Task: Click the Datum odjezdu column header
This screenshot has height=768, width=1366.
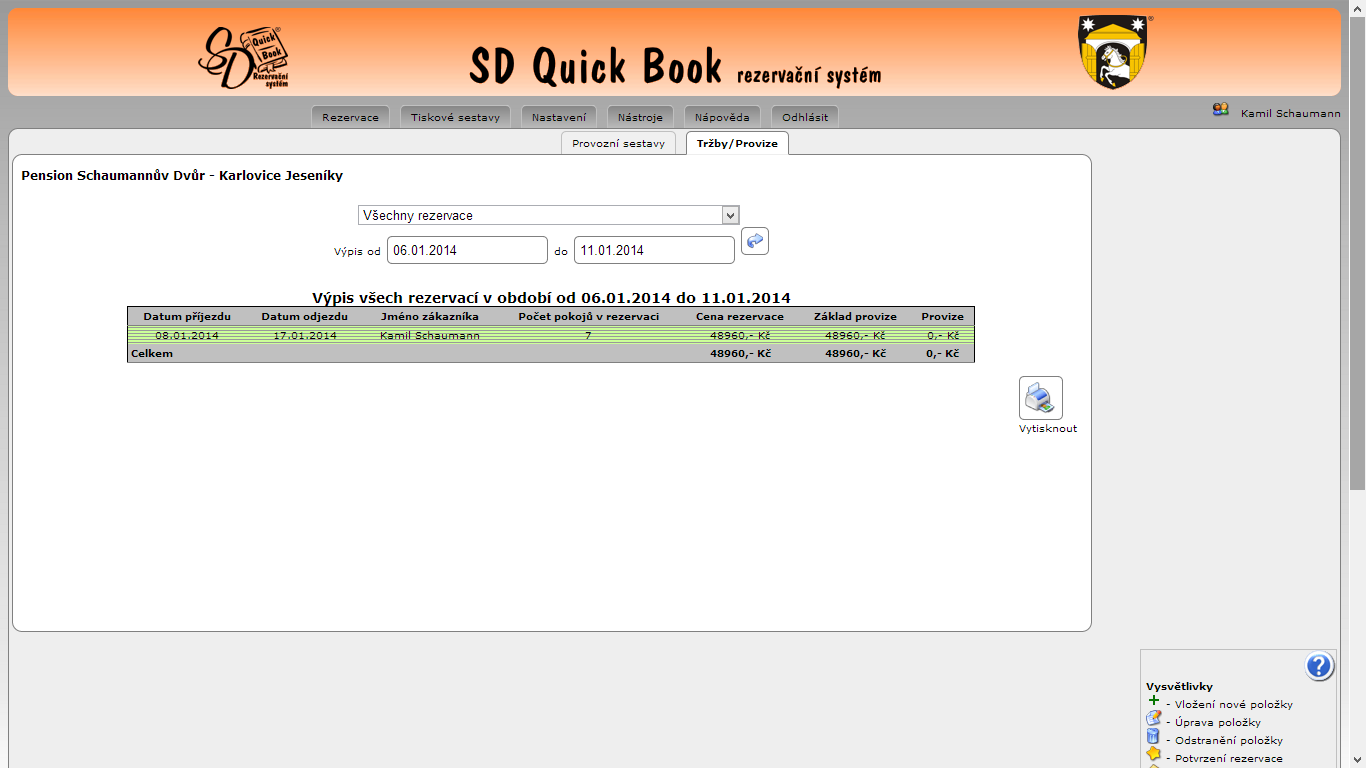Action: (305, 316)
